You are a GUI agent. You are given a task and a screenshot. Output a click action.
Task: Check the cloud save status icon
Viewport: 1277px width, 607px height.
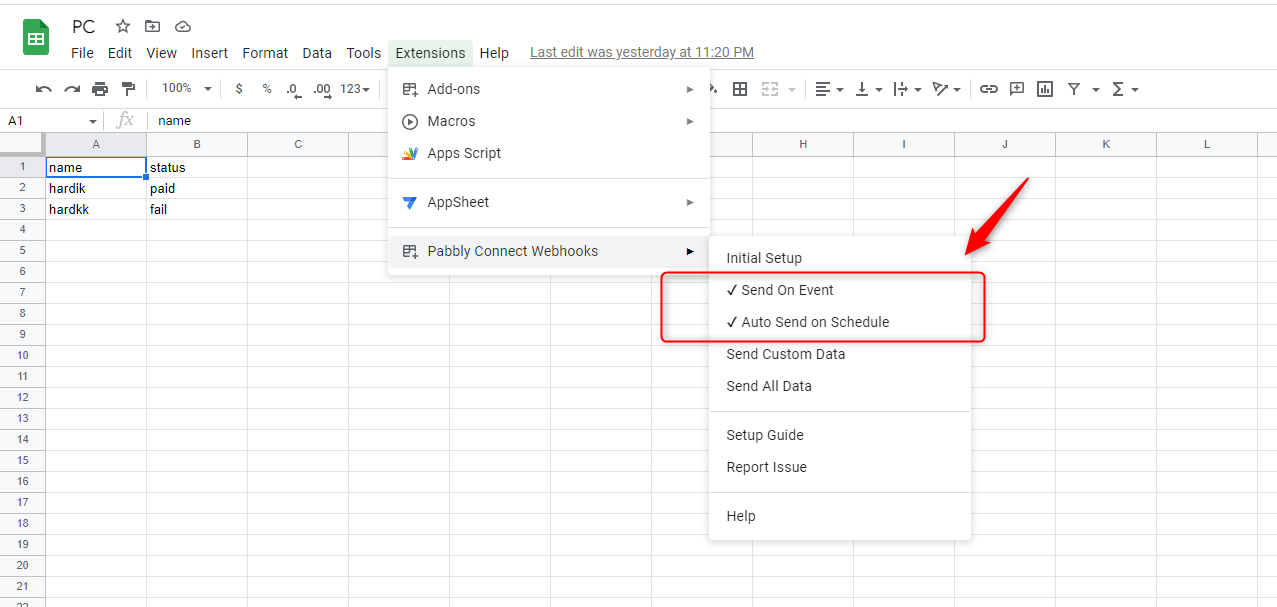182,26
